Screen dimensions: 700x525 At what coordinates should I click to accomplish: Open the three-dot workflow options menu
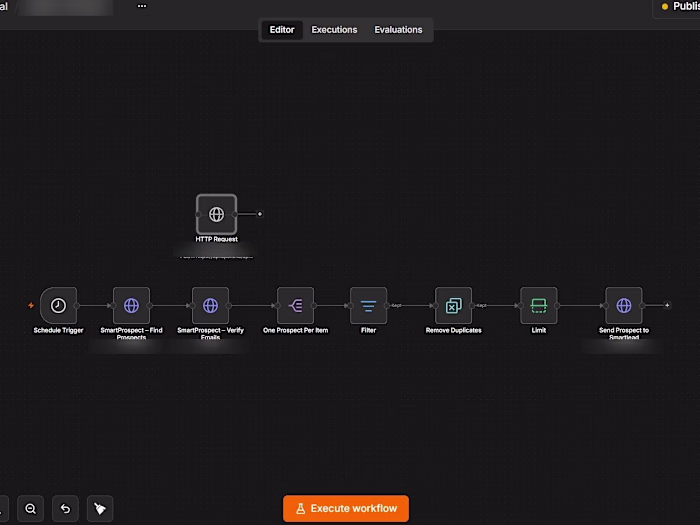(x=142, y=6)
